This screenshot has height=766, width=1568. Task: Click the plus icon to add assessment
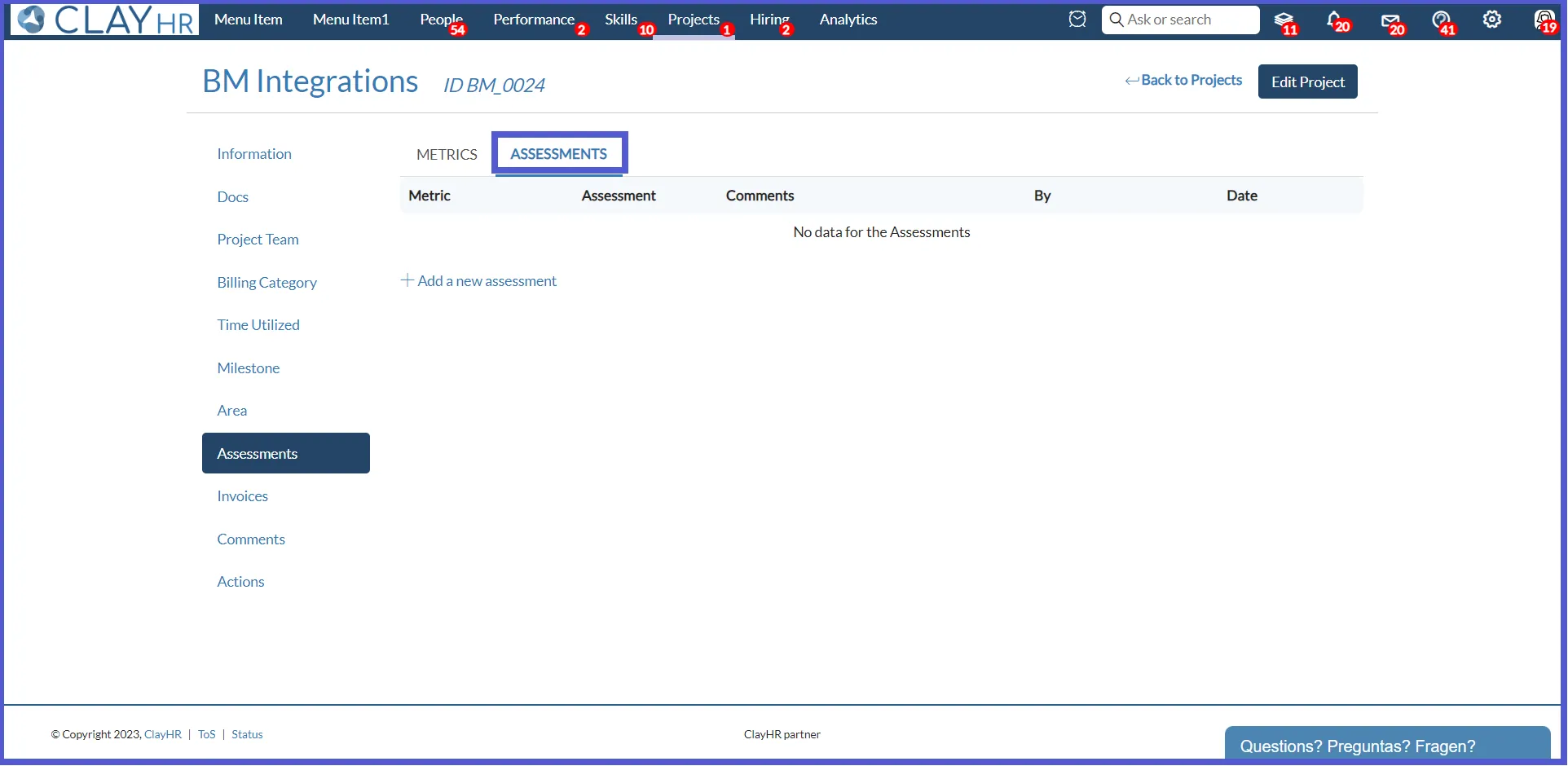pyautogui.click(x=407, y=280)
